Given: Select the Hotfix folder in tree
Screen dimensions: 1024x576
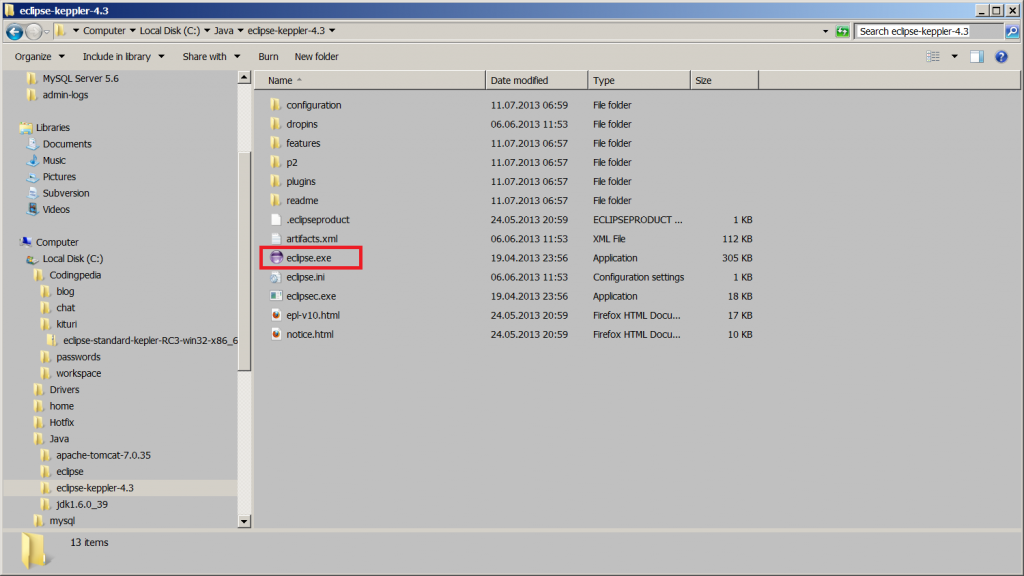Looking at the screenshot, I should coord(61,423).
